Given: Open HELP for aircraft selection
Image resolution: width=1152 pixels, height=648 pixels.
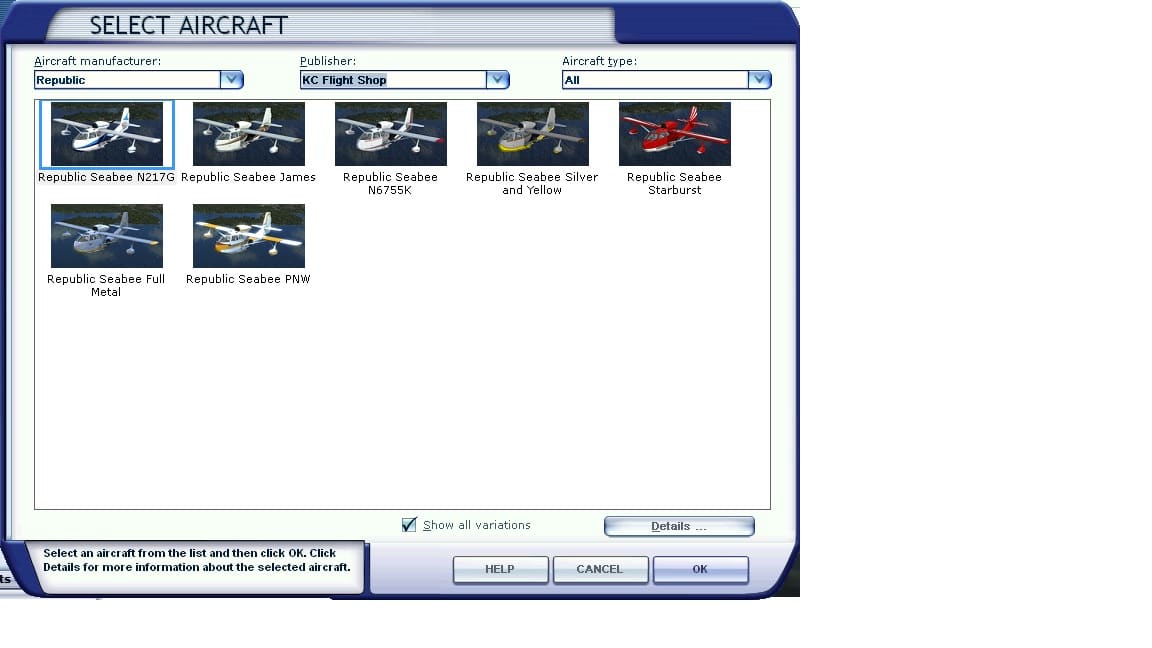Looking at the screenshot, I should [500, 569].
